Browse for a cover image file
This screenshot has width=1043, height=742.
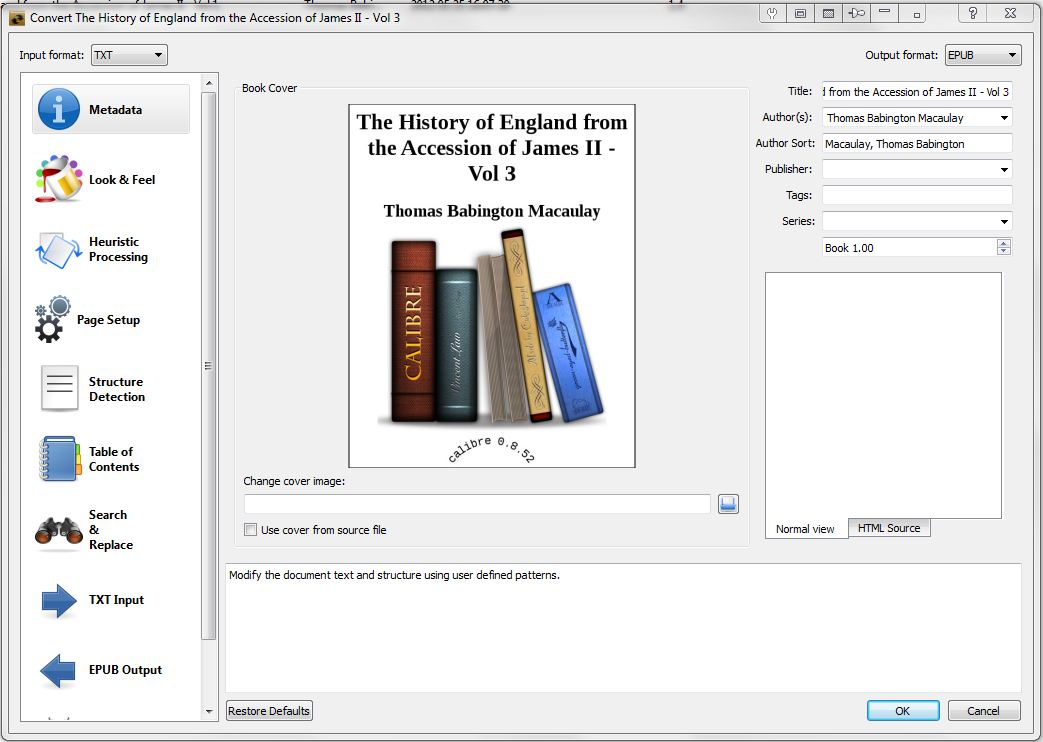click(728, 504)
